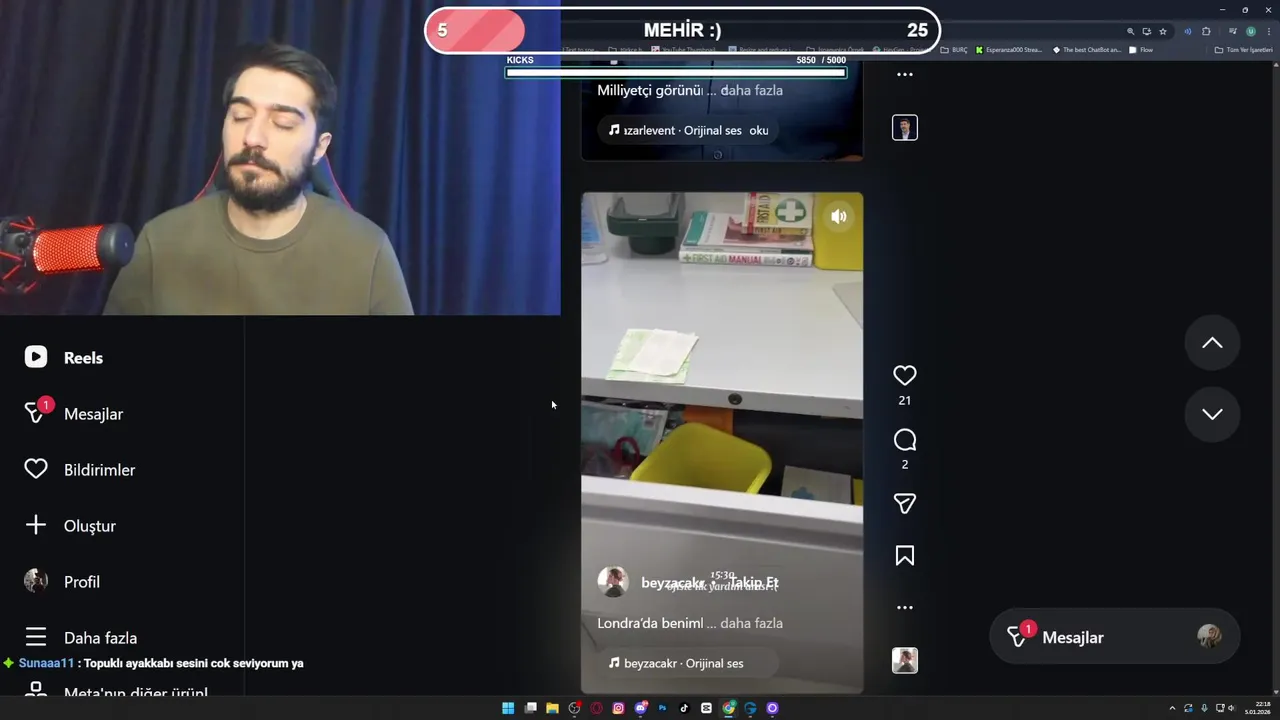Expand the upper reel caption daha fazla
This screenshot has width=1280, height=720.
pos(751,90)
